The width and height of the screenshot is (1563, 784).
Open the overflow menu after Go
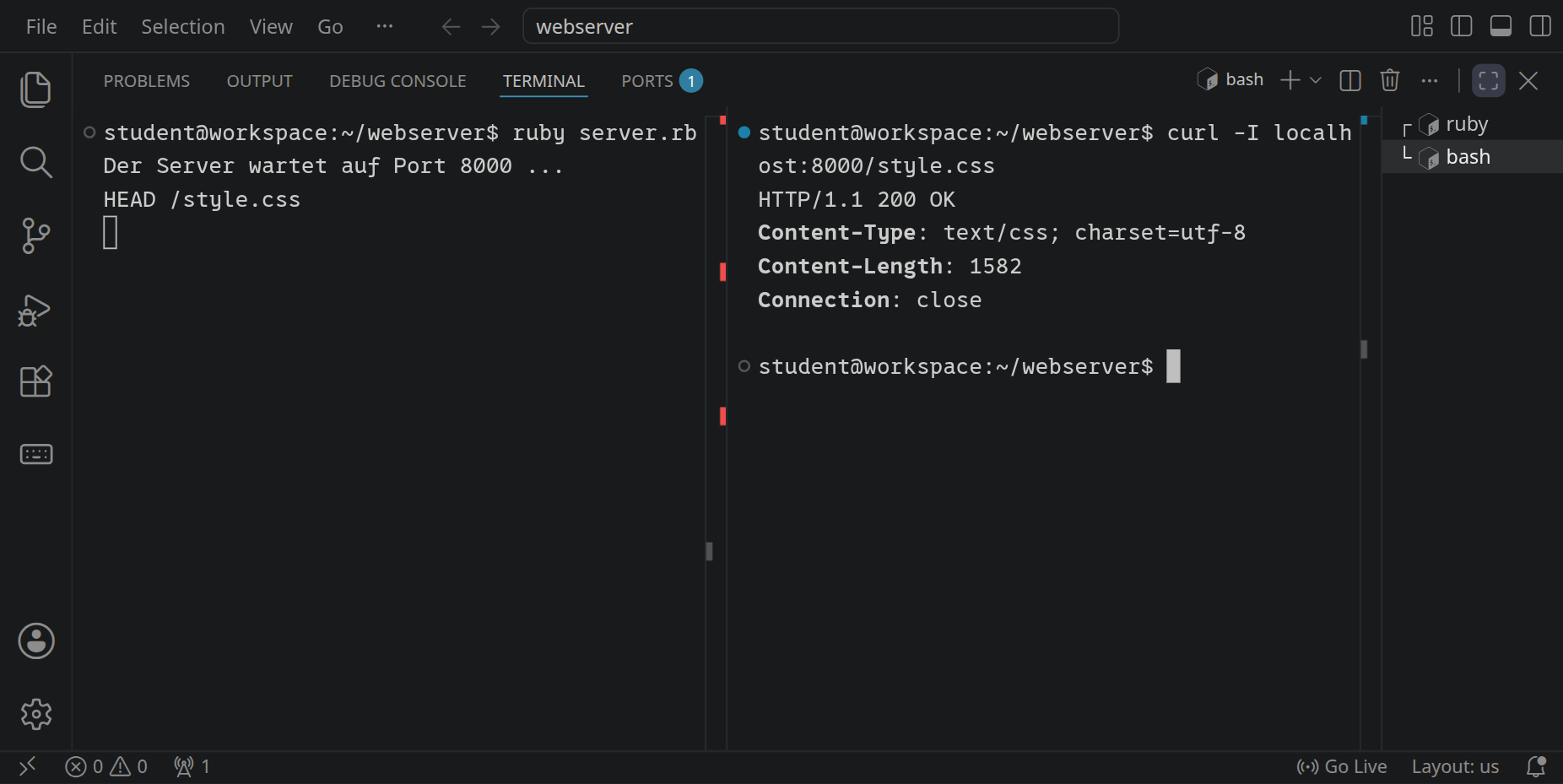pos(385,26)
